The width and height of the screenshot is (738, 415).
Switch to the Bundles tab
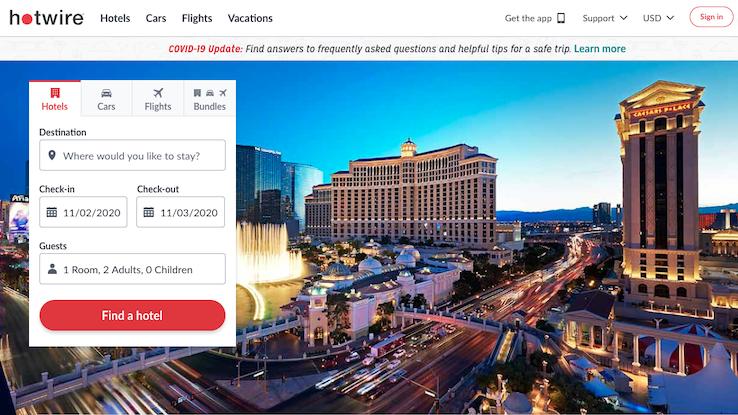tap(209, 99)
